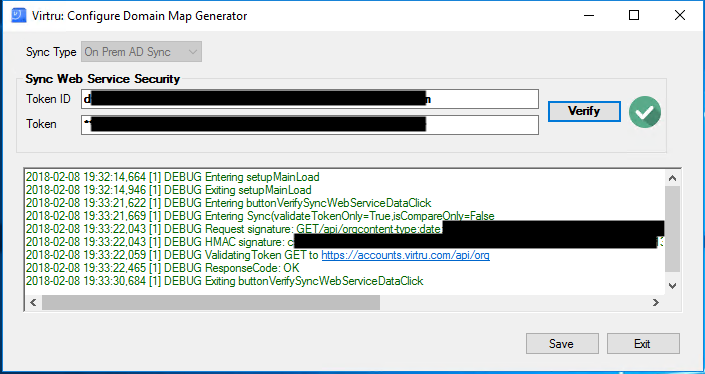Minimize the Virtru configuration window
Viewport: 705px width, 374px height.
(589, 16)
